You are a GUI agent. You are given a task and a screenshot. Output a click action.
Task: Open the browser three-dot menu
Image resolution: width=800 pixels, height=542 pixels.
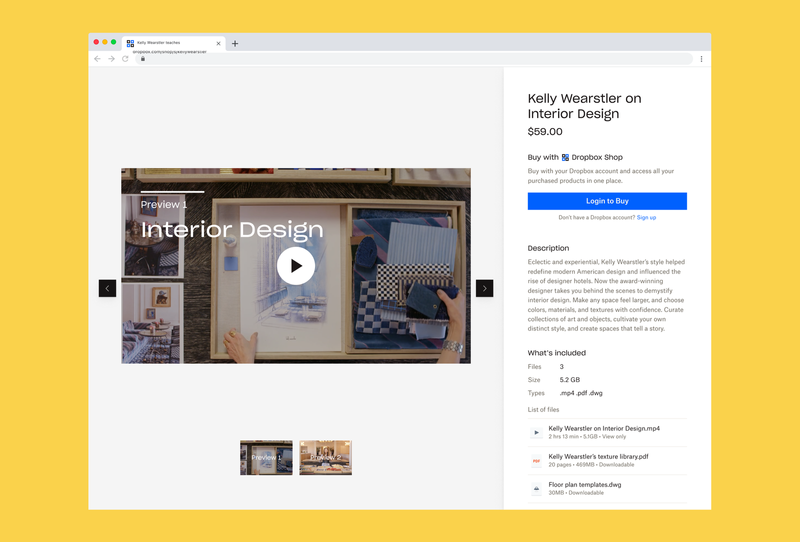coord(701,59)
